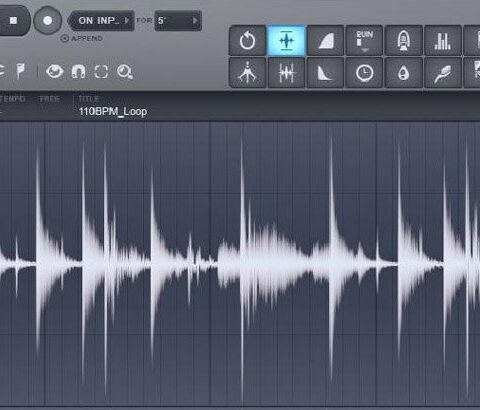Screen dimensions: 480x410
Task: Select the waveform slicing tool icon
Action: 286,73
